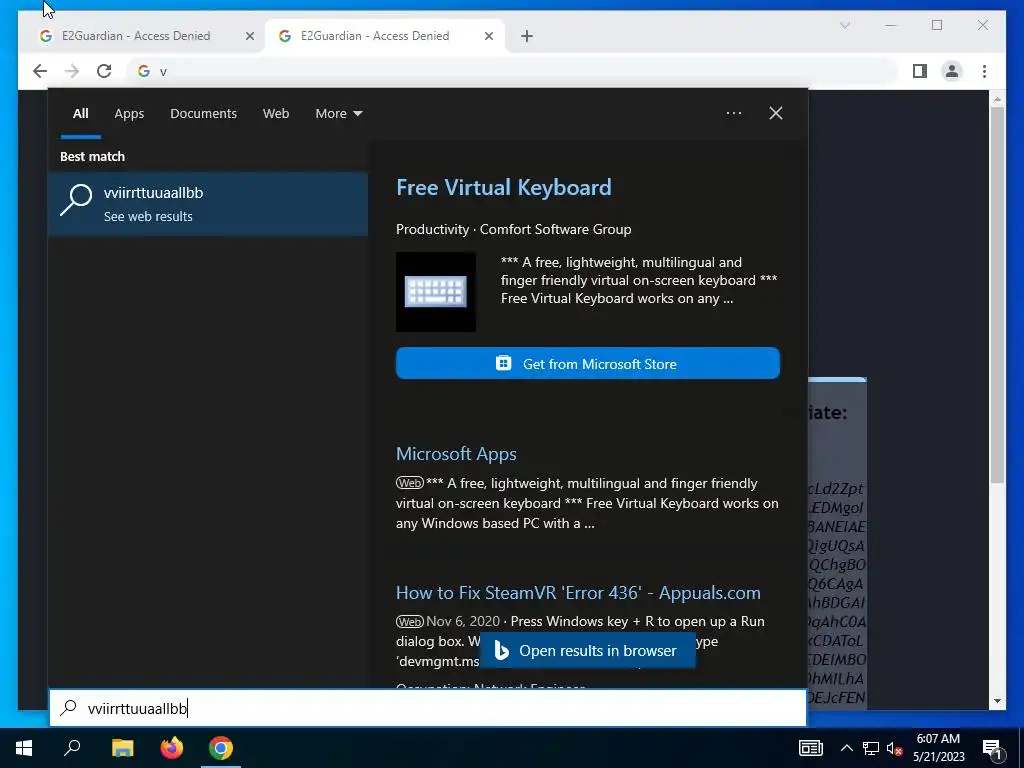The image size is (1024, 768).
Task: Click Free Virtual Keyboard app thumbnail
Action: 436,292
